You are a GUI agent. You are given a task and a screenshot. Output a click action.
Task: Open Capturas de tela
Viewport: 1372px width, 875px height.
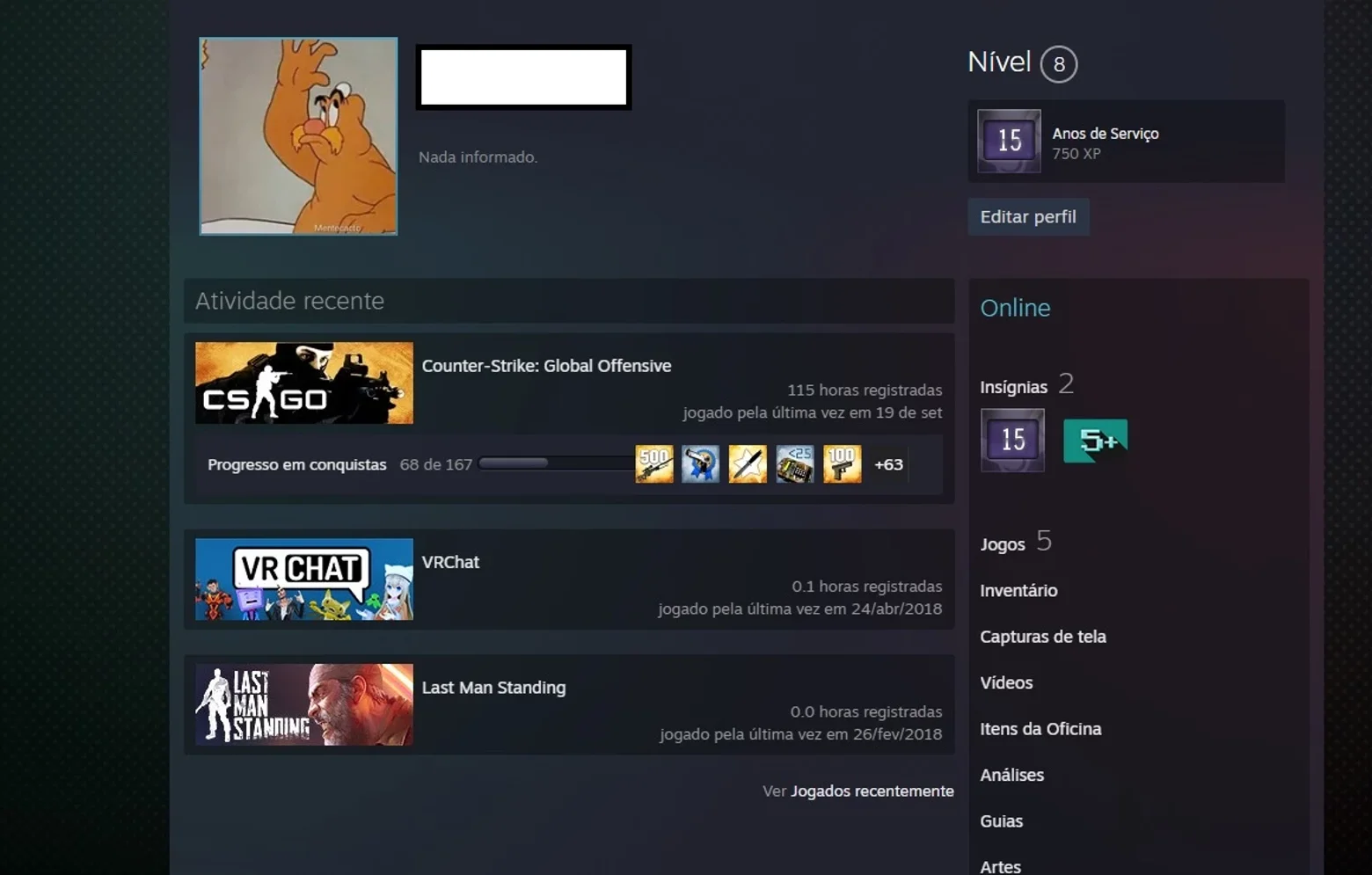(x=1043, y=637)
